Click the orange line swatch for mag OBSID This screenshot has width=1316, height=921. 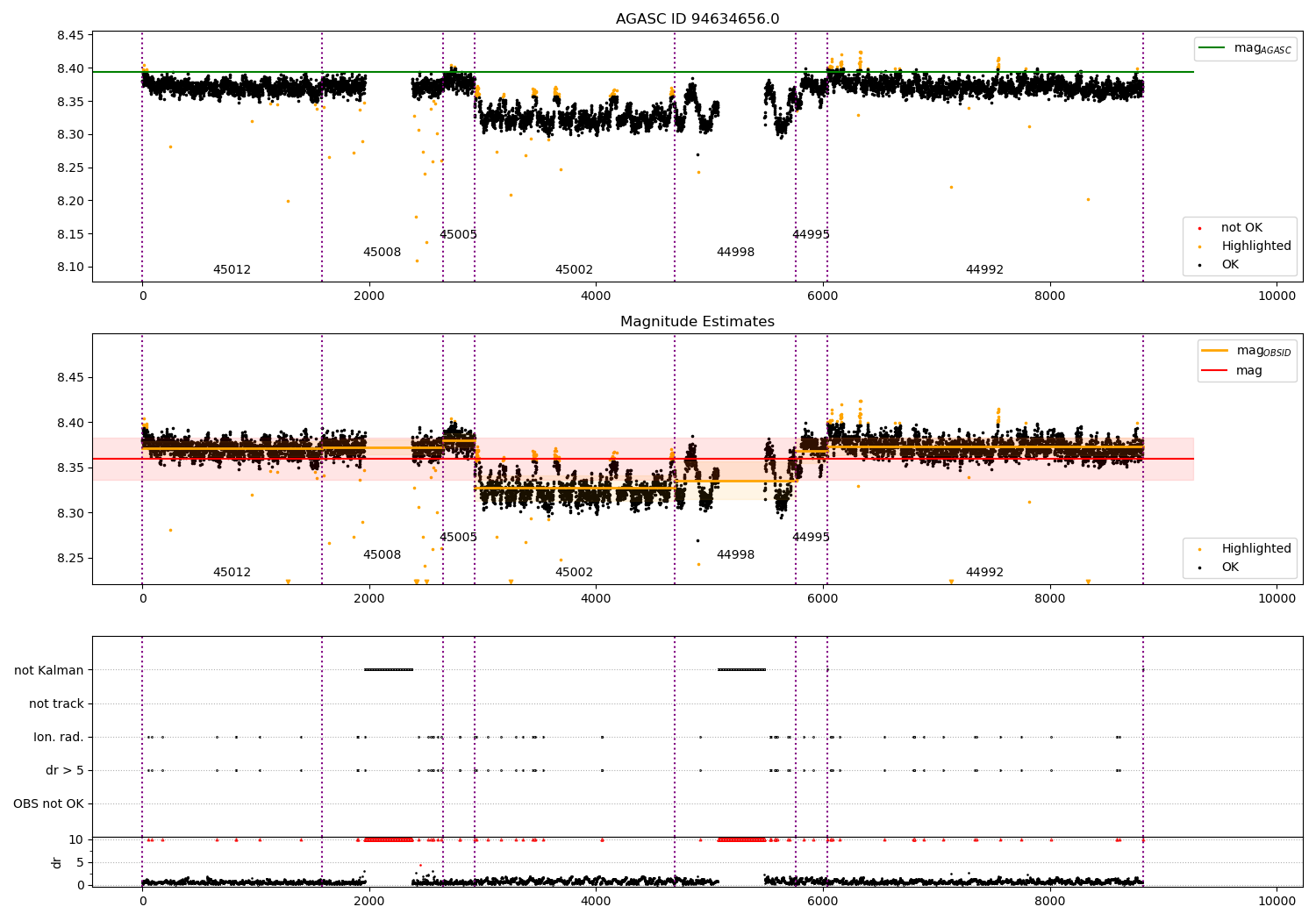tap(1215, 351)
